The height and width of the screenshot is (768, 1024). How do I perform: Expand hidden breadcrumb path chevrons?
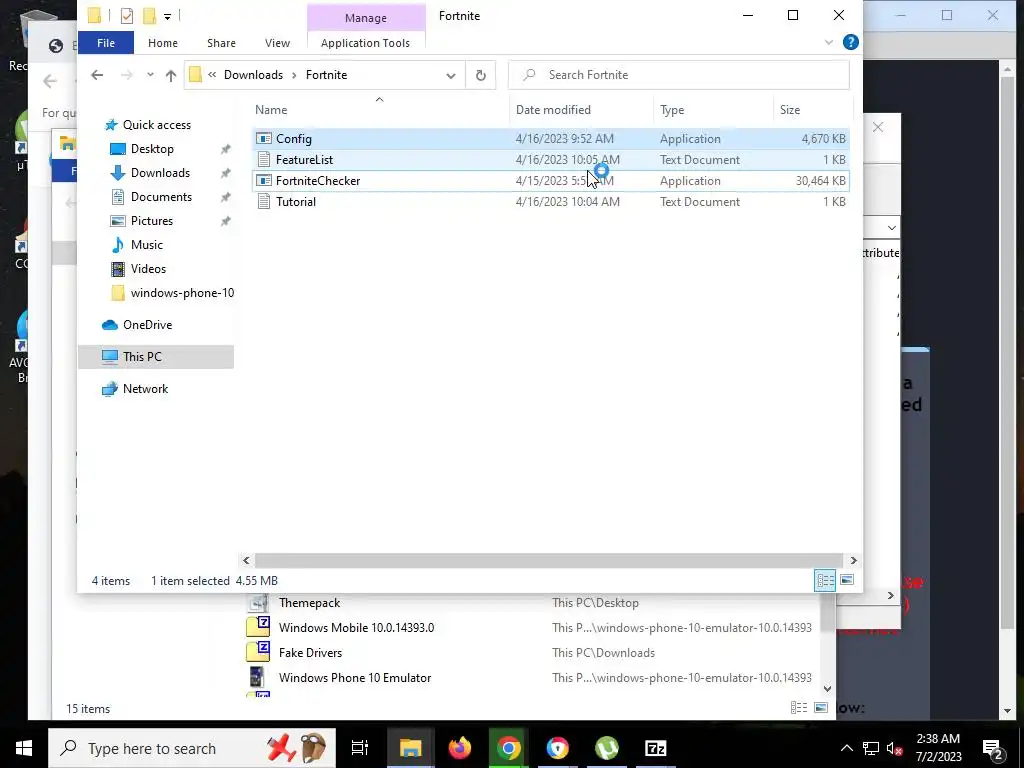click(212, 75)
